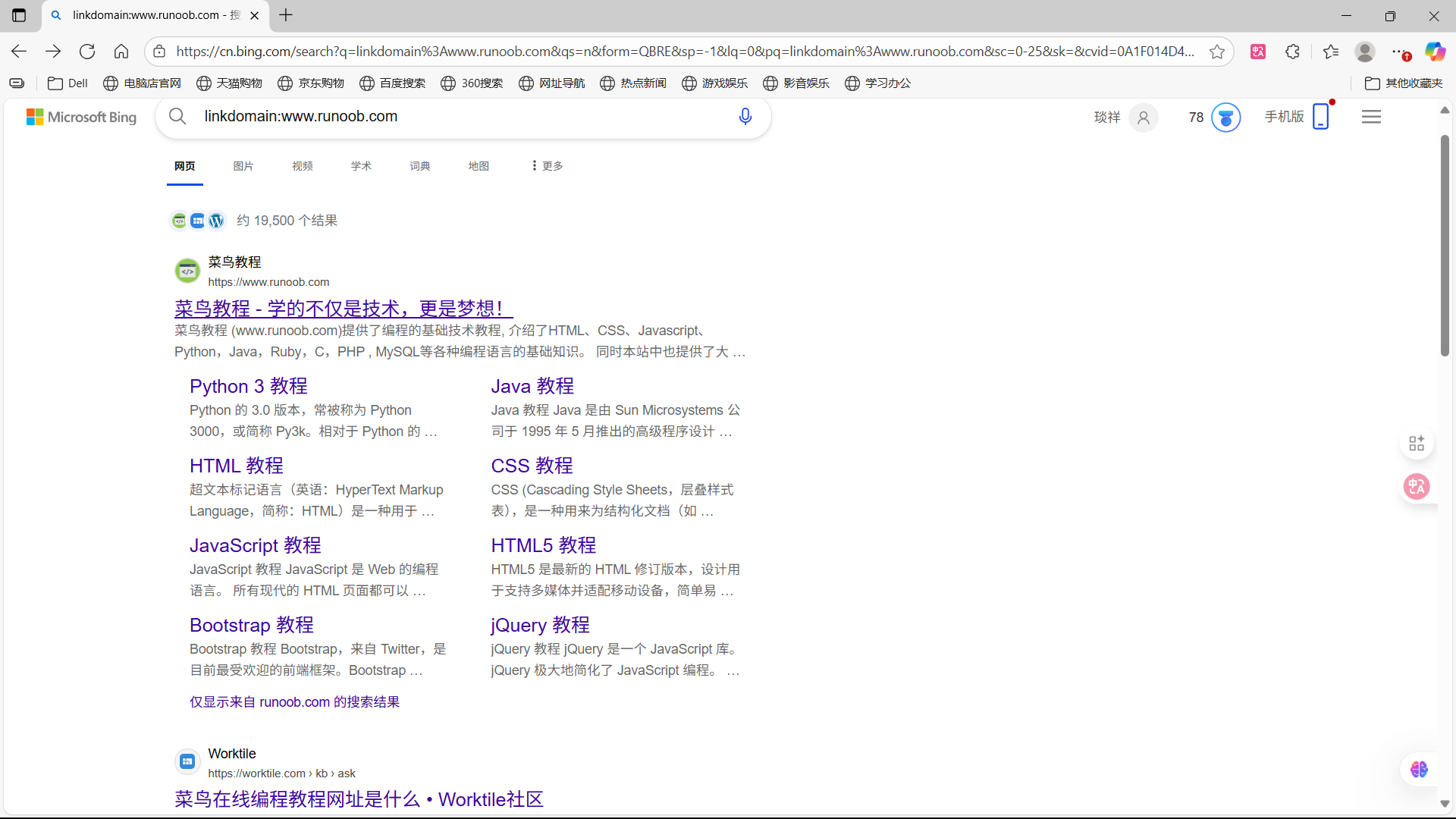1456x819 pixels.
Task: Click the mobile phone icon next to 手机版
Action: tap(1321, 116)
